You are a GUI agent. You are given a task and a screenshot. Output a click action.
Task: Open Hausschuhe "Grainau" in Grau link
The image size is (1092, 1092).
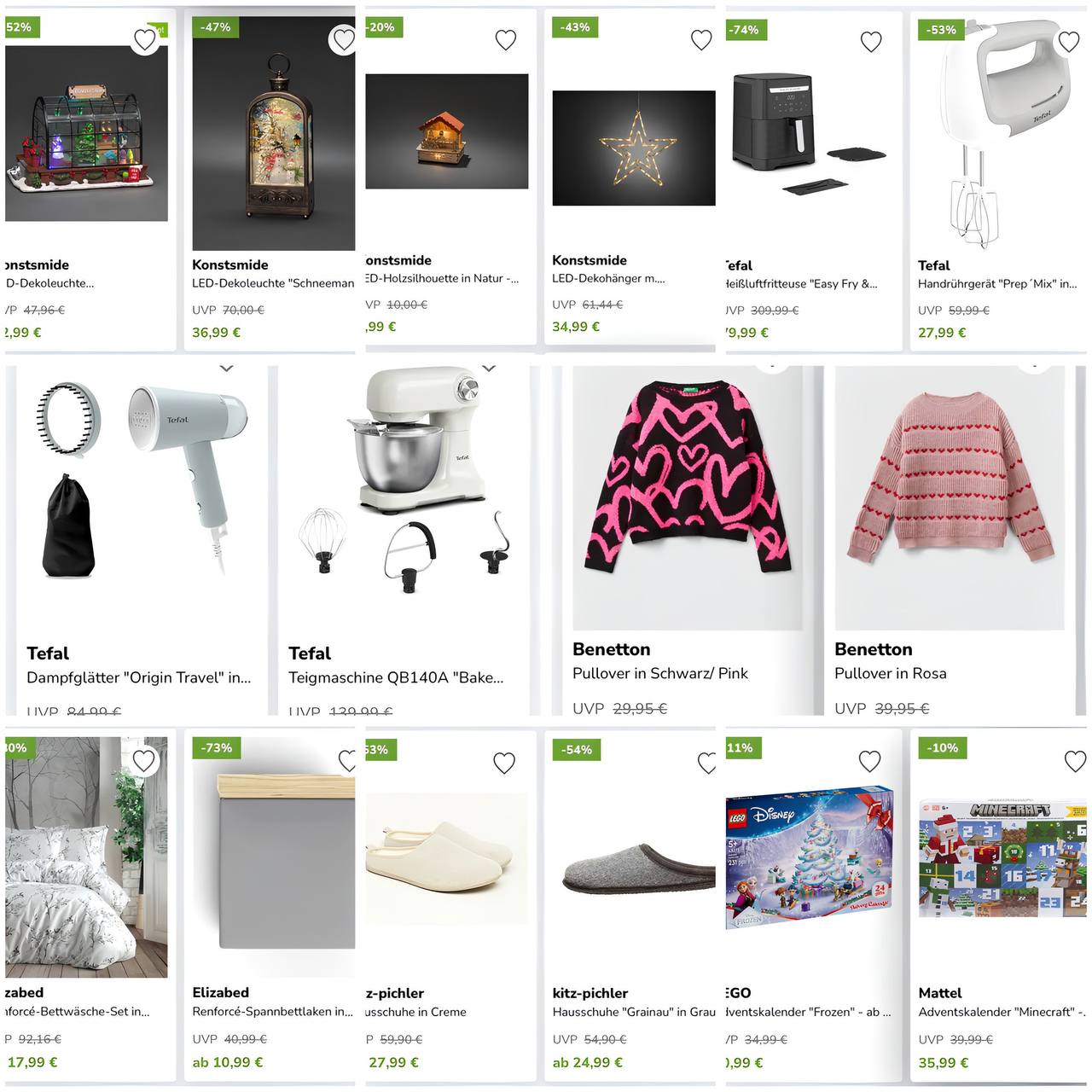click(x=634, y=1012)
